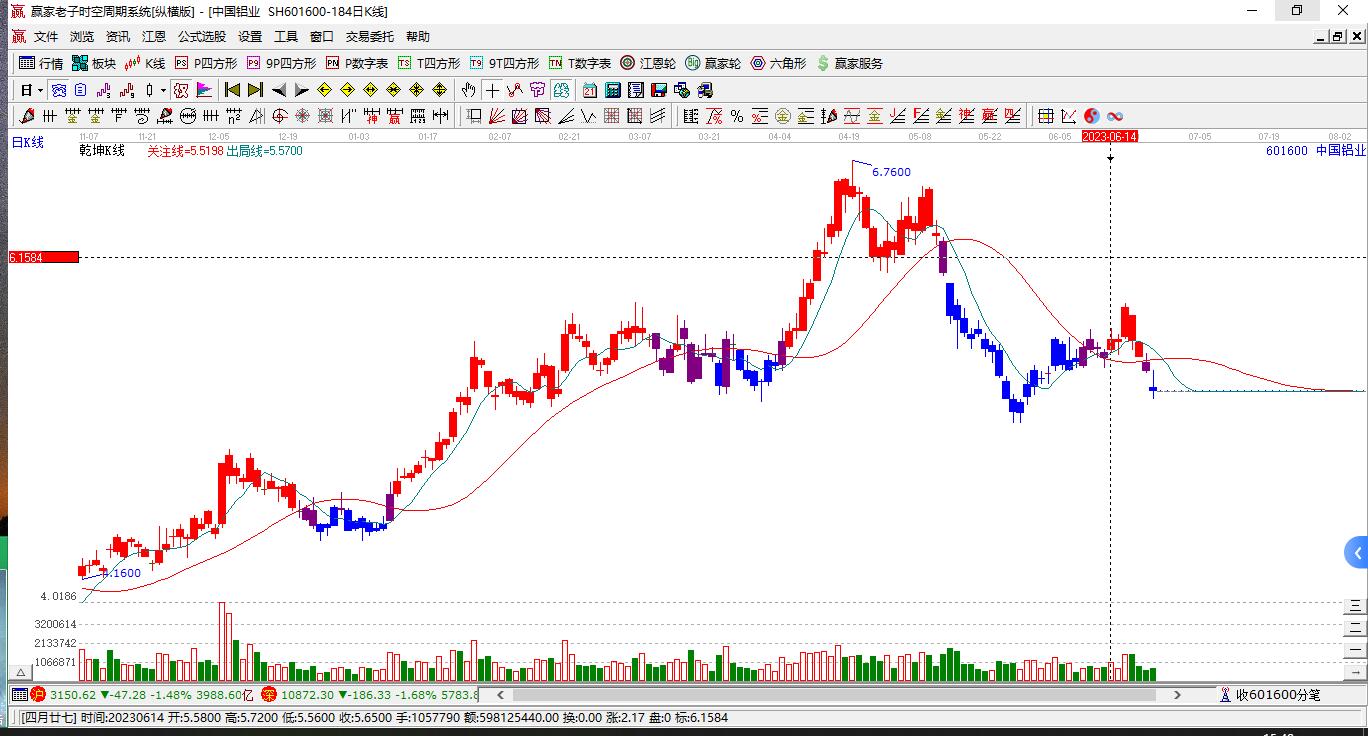The width and height of the screenshot is (1368, 736).
Task: Open 赢家服务 with the dollar icon
Action: pyautogui.click(x=850, y=63)
